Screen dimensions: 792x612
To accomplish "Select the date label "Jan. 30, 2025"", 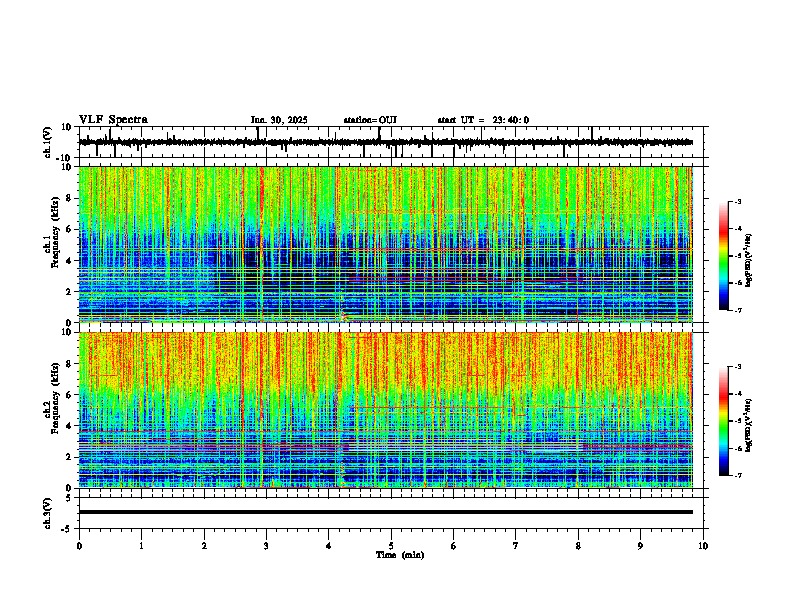I will pos(279,120).
